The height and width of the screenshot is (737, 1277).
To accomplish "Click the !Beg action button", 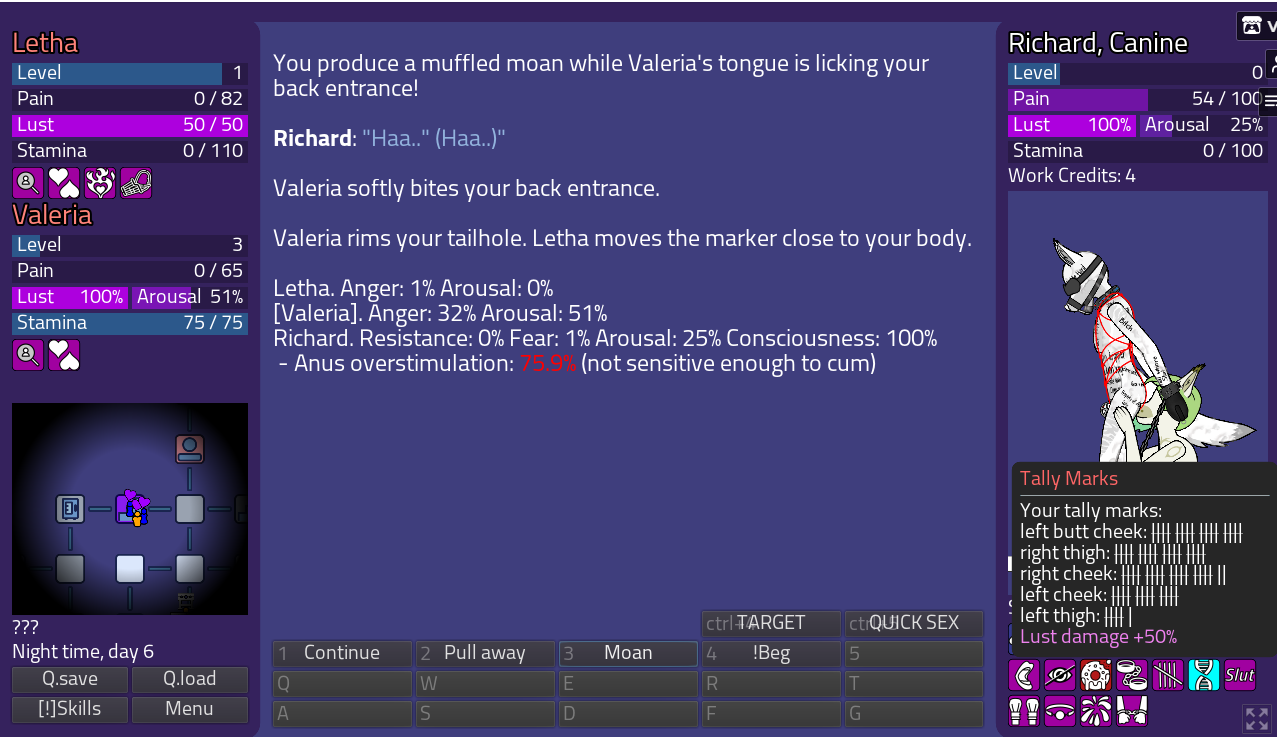I will pos(771,653).
